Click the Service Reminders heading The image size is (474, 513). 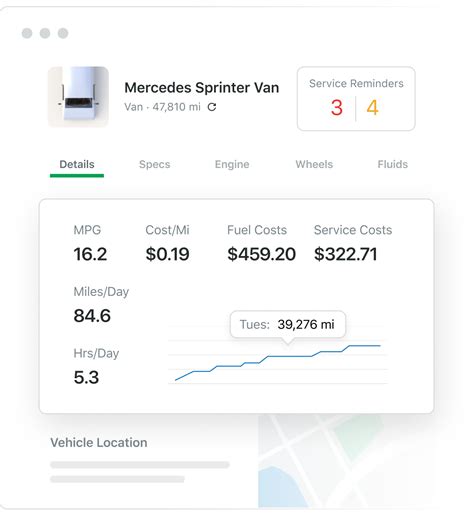[356, 83]
